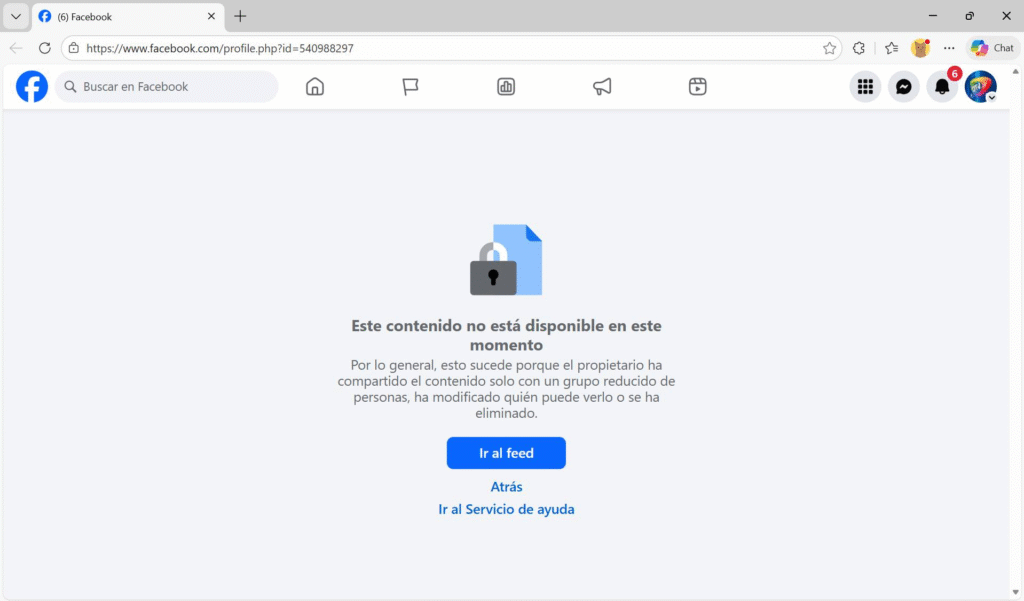The image size is (1024, 601).
Task: Go to the Home feed icon
Action: coord(315,86)
